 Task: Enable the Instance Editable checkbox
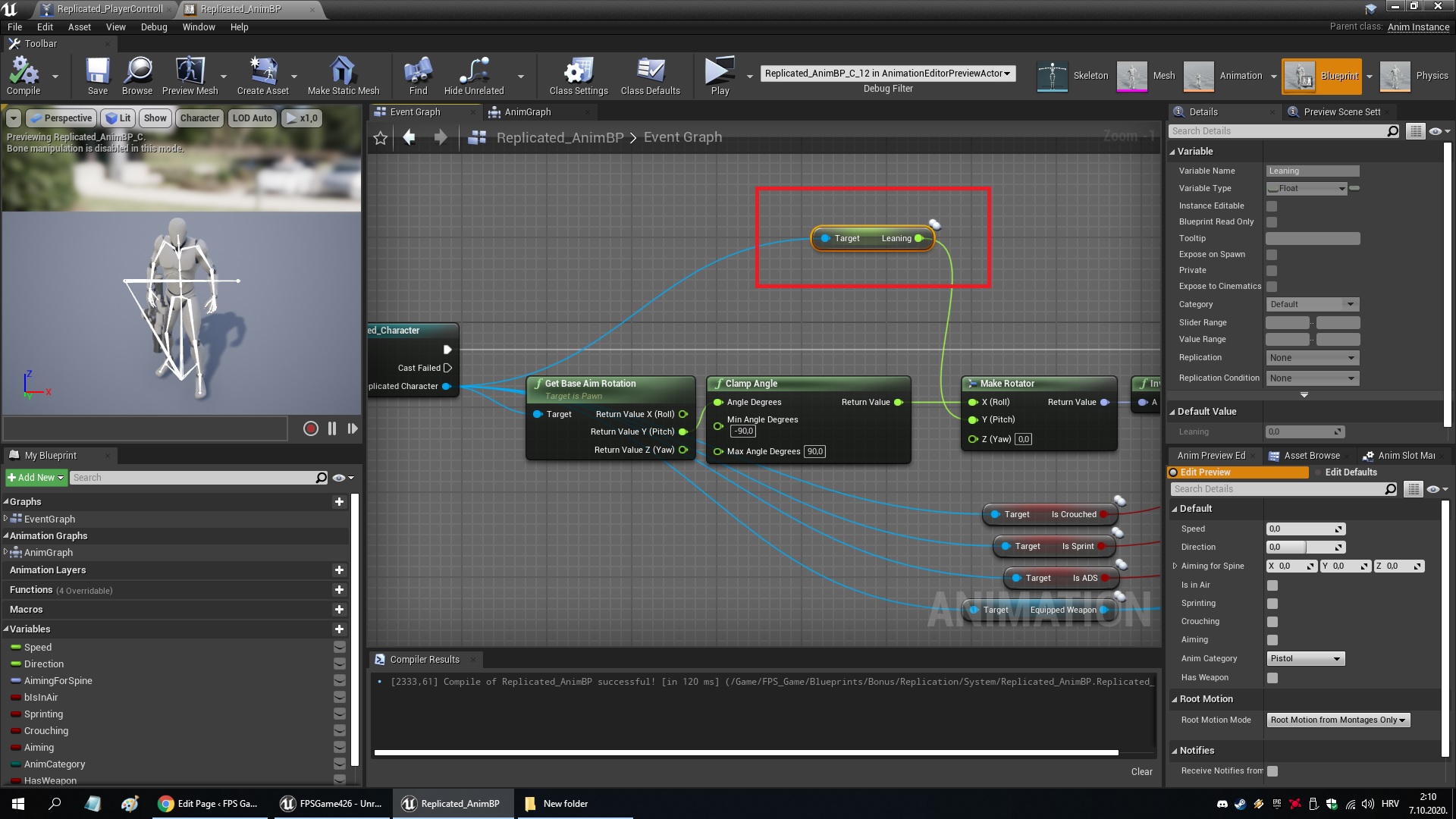click(1272, 206)
